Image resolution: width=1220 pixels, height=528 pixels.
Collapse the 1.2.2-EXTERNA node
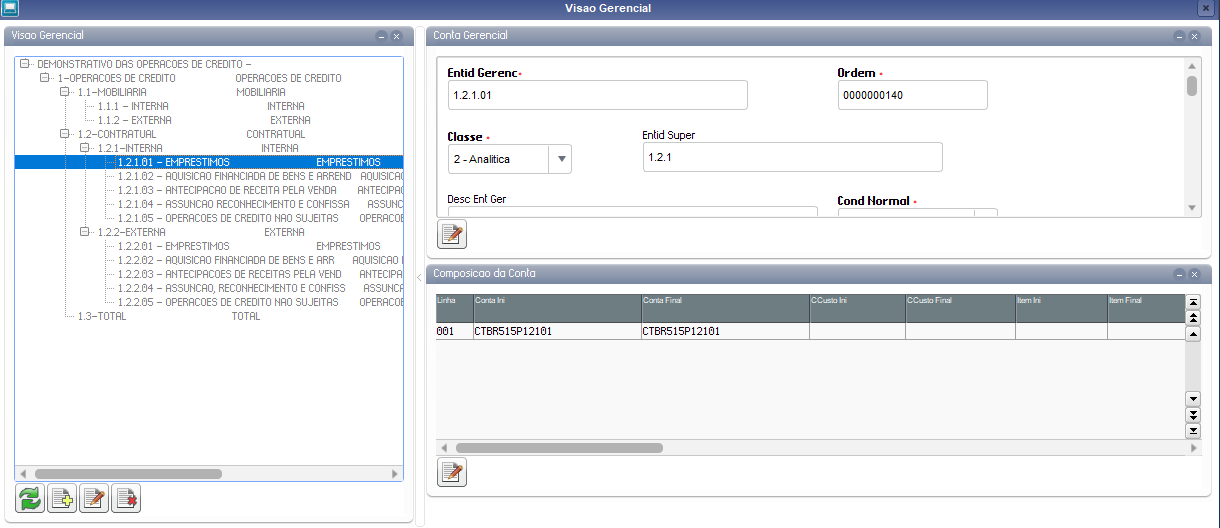point(85,232)
